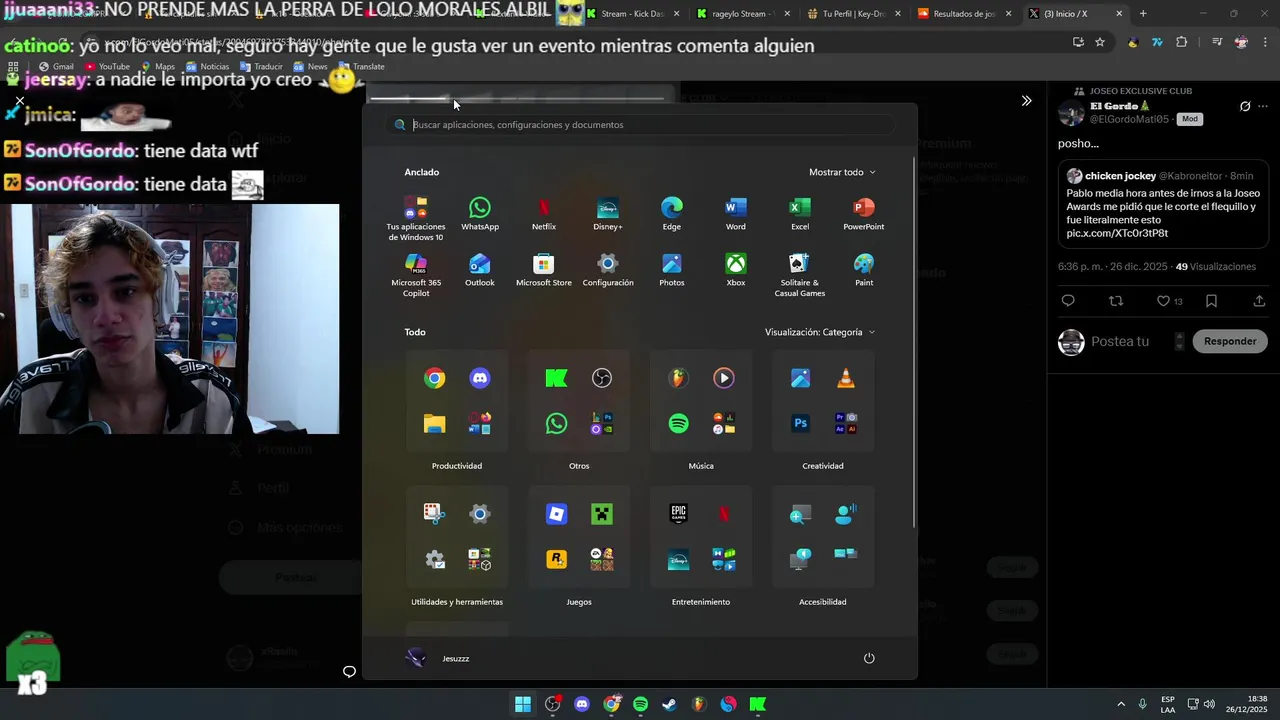The image size is (1280, 720).
Task: Open the Snipping Tool in Utilidades y herramientas
Action: click(435, 514)
